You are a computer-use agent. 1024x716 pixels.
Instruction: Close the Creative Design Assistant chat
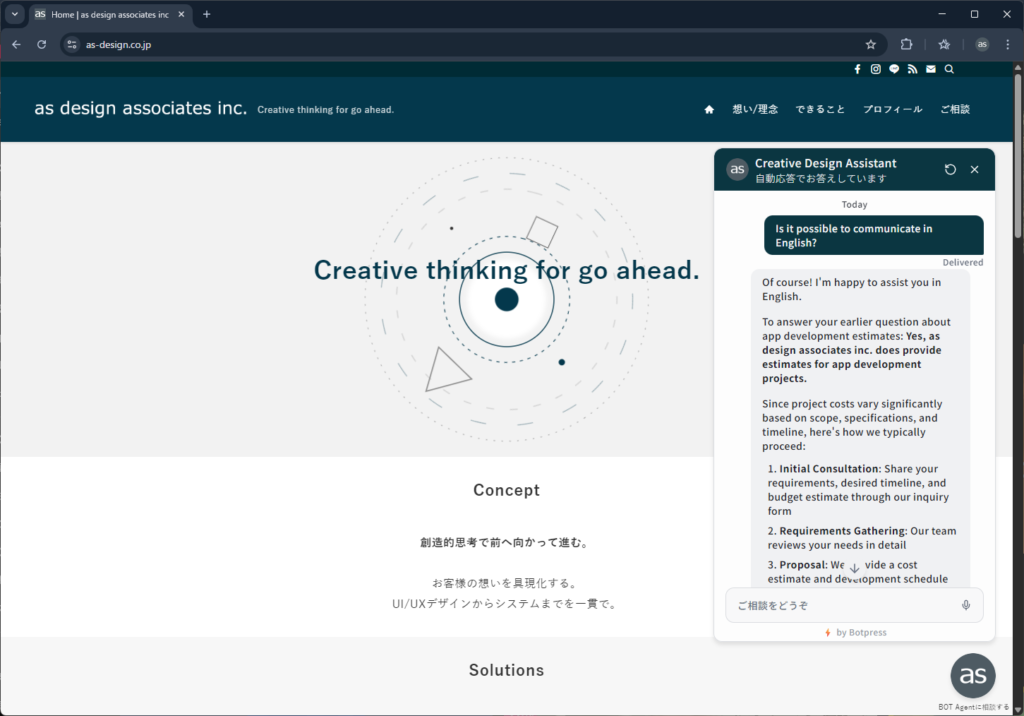pyautogui.click(x=974, y=170)
